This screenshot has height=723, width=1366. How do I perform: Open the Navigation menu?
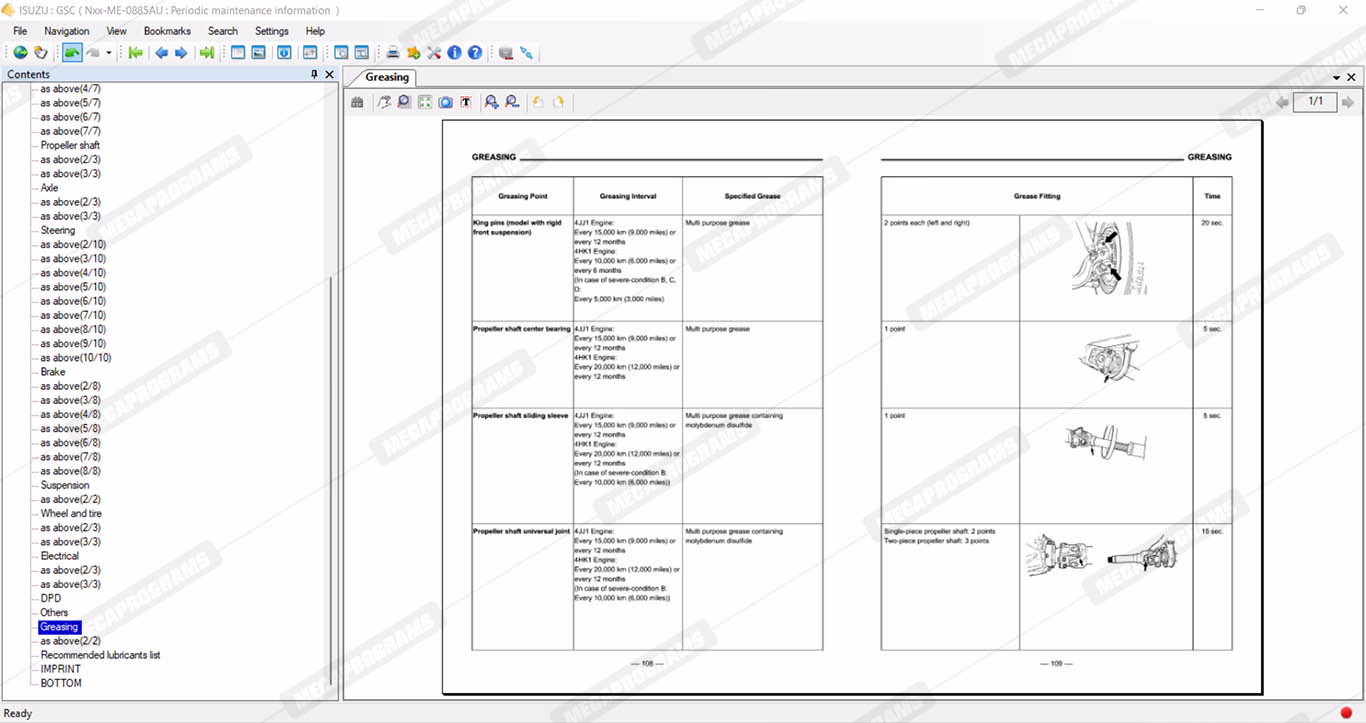point(67,31)
